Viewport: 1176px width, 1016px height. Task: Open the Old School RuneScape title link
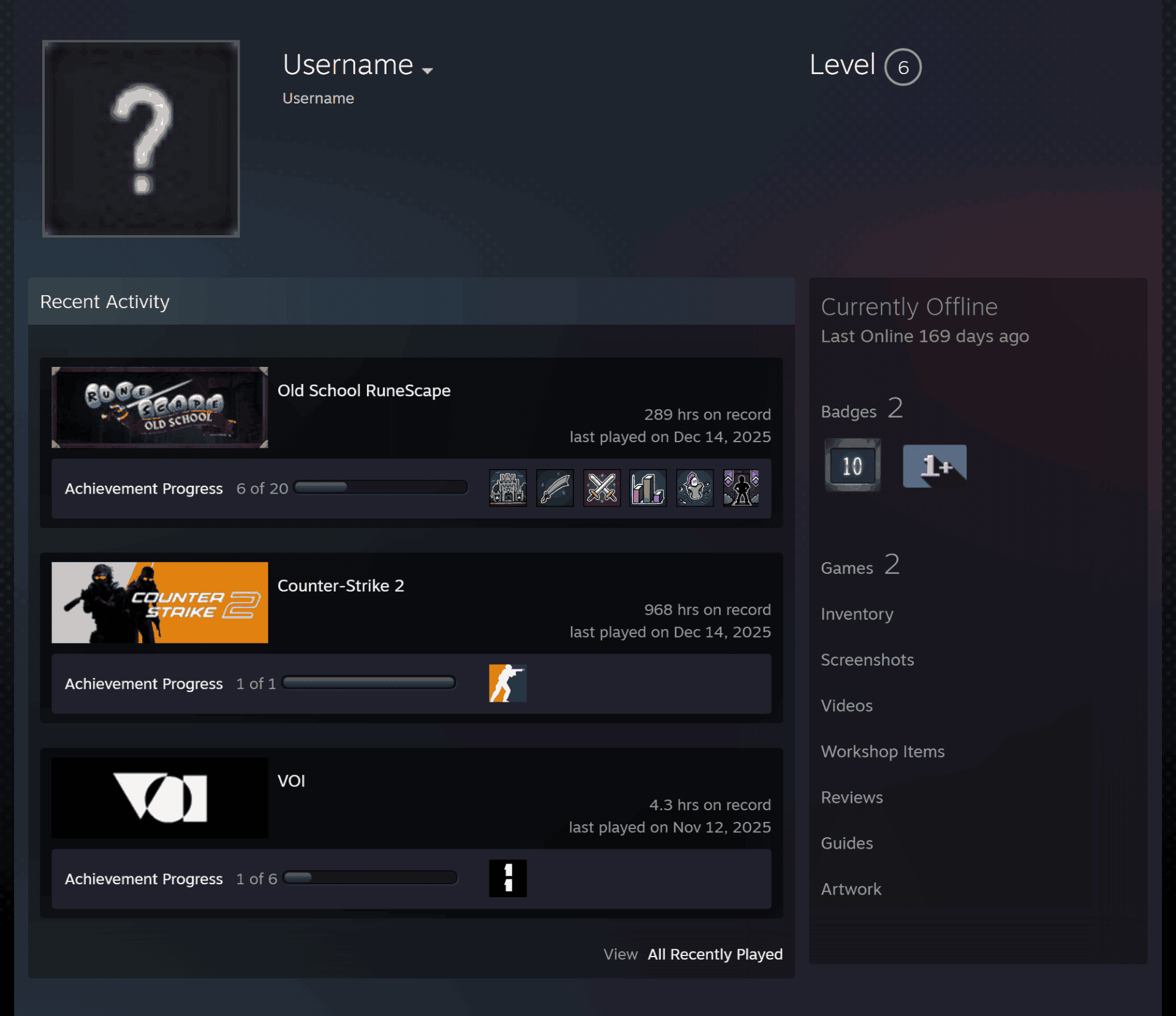pyautogui.click(x=364, y=390)
